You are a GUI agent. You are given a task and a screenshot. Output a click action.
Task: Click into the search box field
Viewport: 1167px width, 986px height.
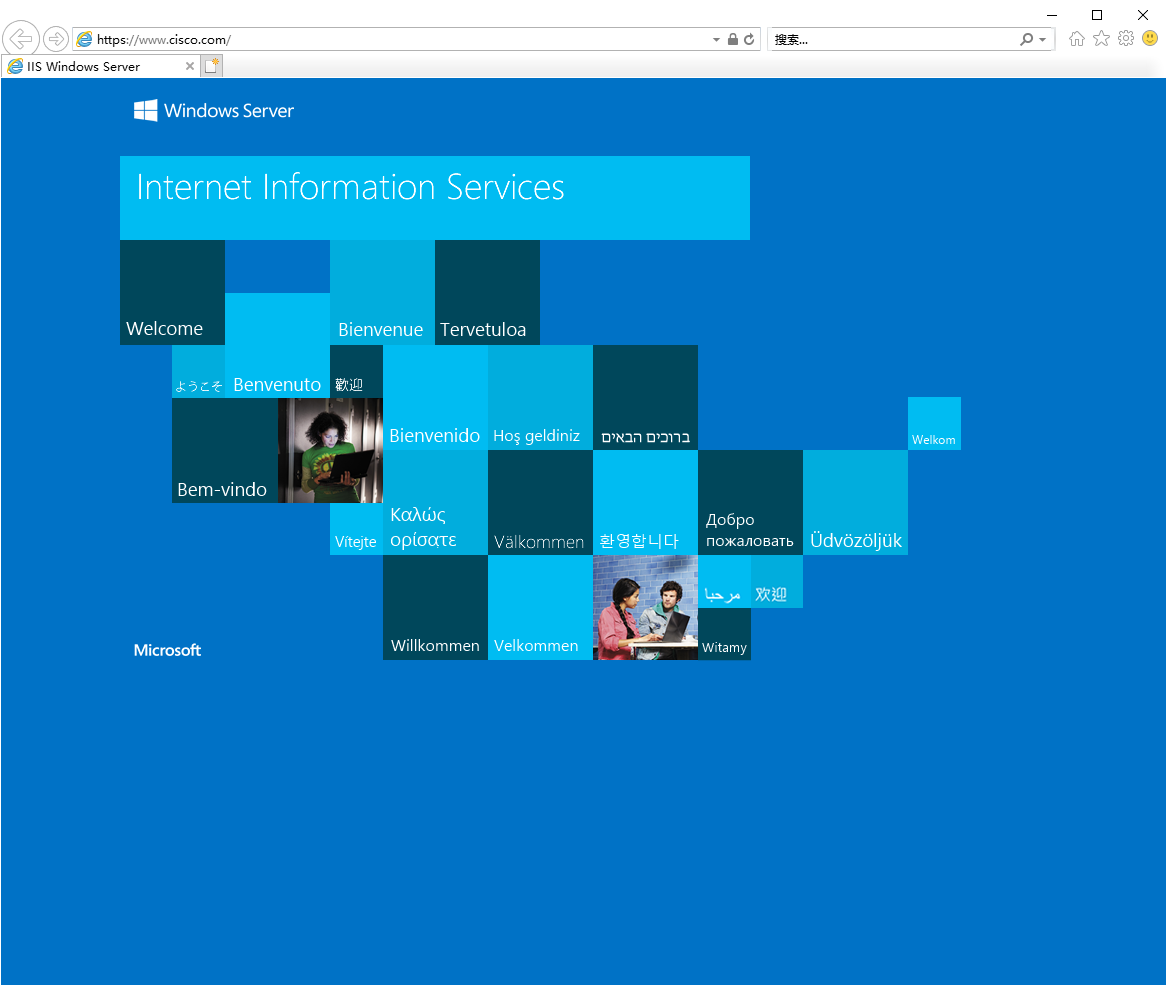pos(893,39)
